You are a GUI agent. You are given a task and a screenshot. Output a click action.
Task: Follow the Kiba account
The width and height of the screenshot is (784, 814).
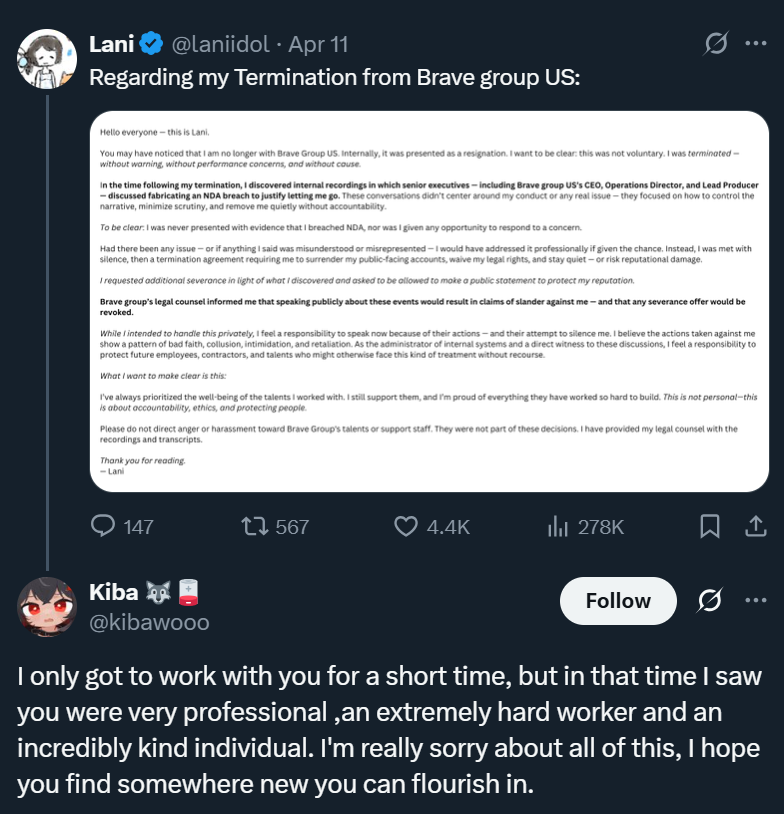click(x=617, y=600)
